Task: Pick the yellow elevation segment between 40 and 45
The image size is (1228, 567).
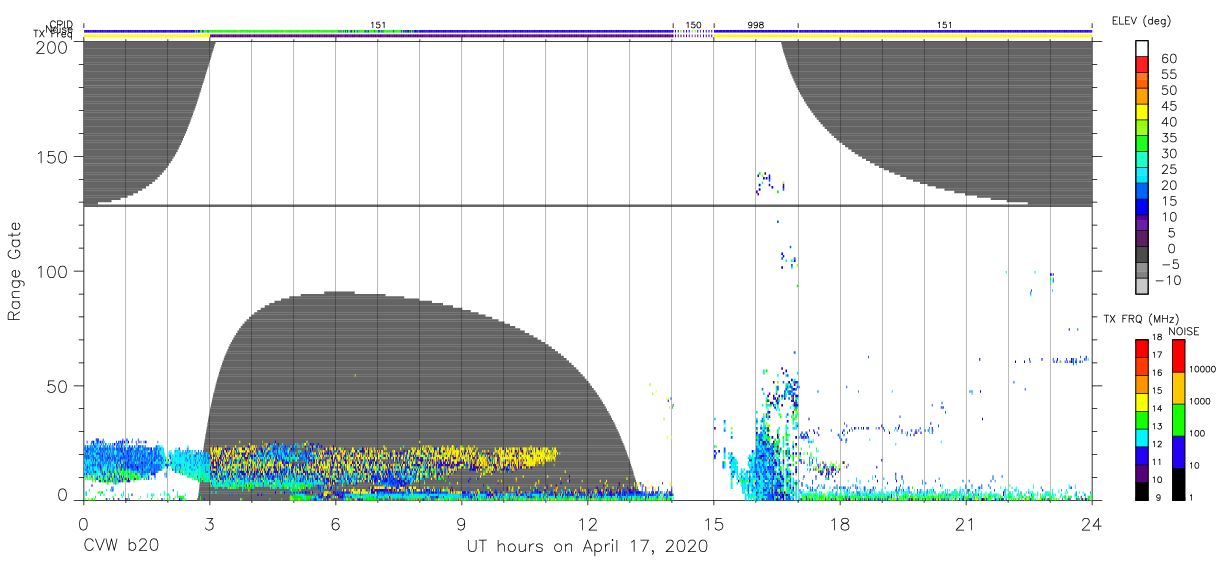Action: click(1143, 114)
